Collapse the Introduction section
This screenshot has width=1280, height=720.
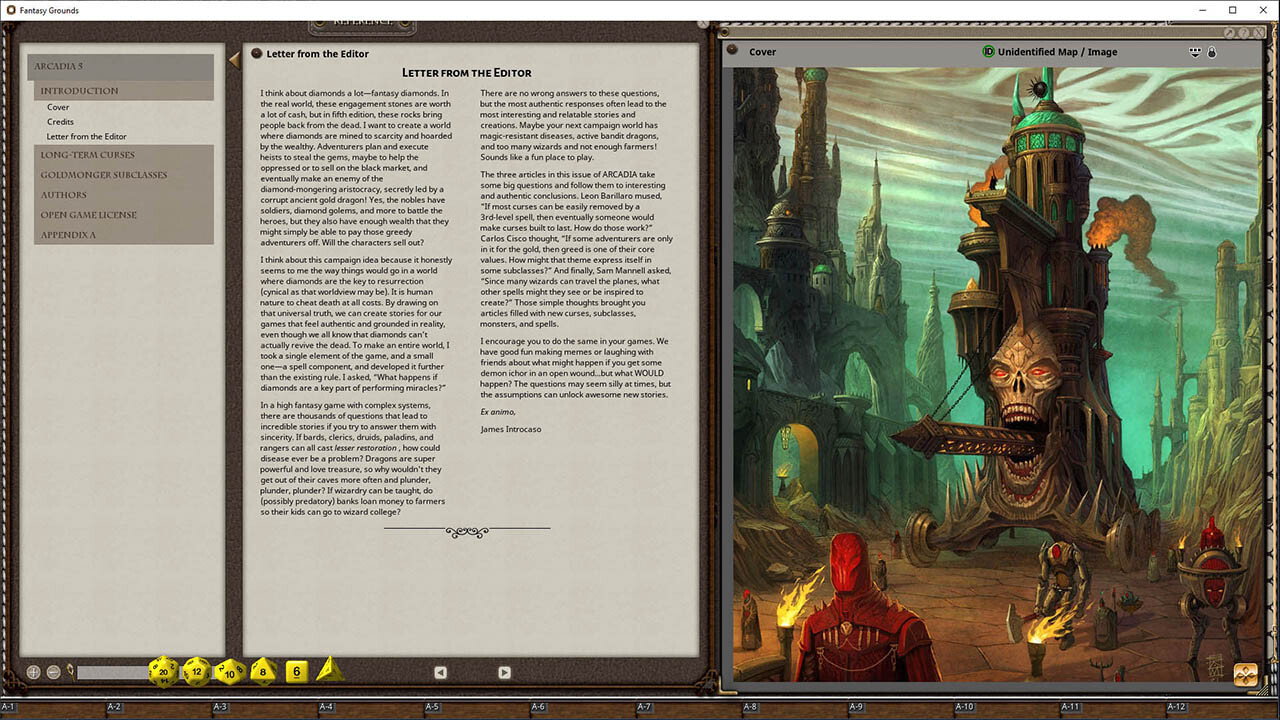pyautogui.click(x=79, y=91)
